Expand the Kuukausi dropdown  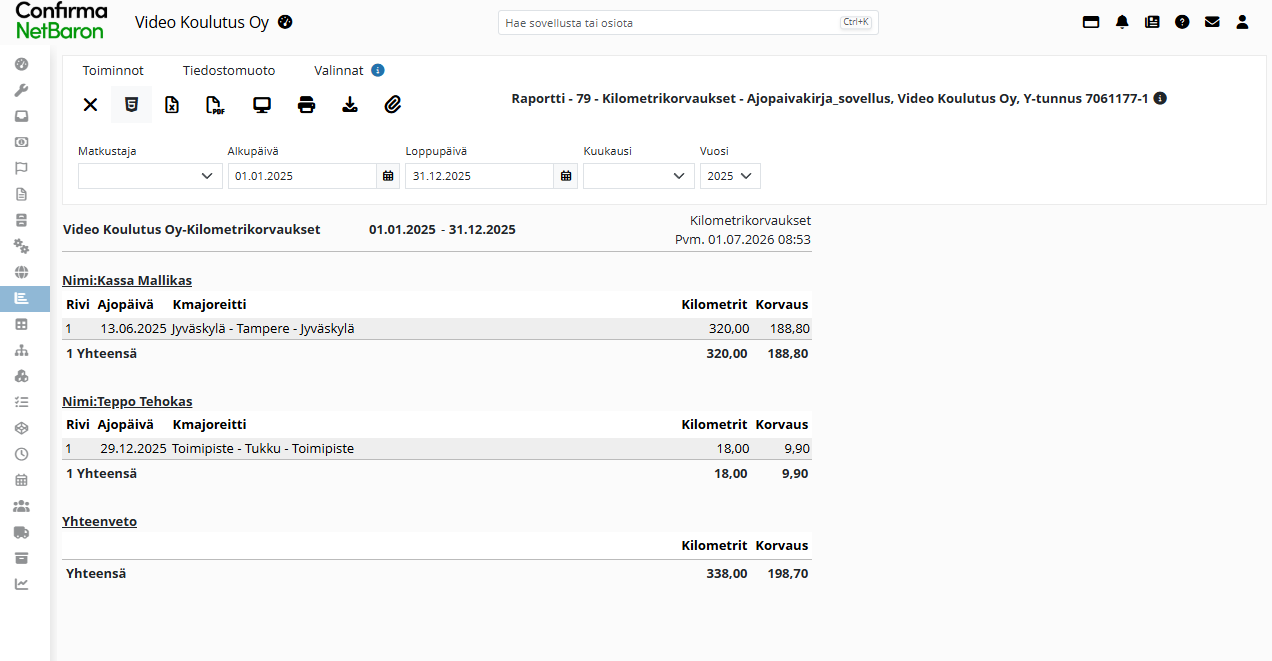(638, 176)
